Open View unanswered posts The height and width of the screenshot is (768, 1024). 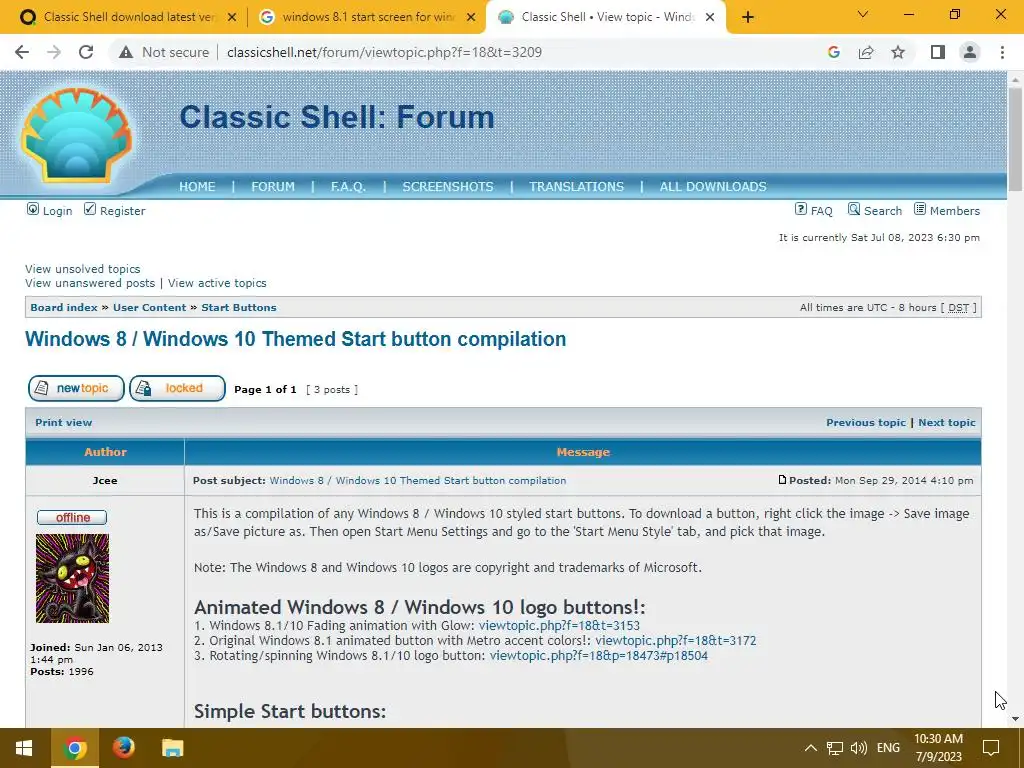click(x=90, y=283)
